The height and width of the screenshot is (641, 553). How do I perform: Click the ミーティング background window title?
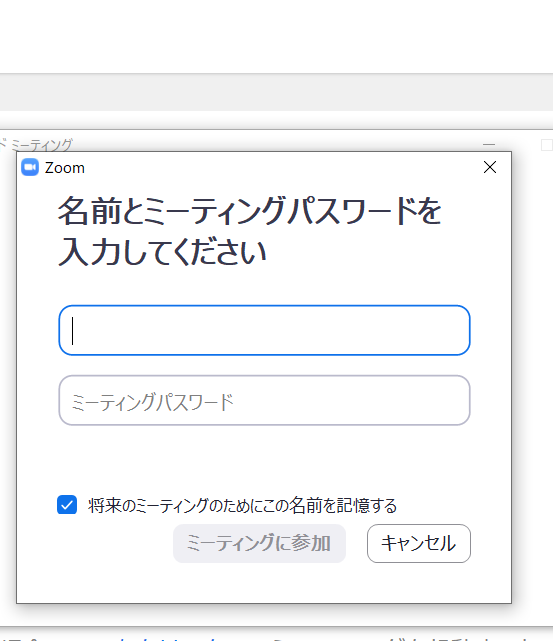point(41,145)
